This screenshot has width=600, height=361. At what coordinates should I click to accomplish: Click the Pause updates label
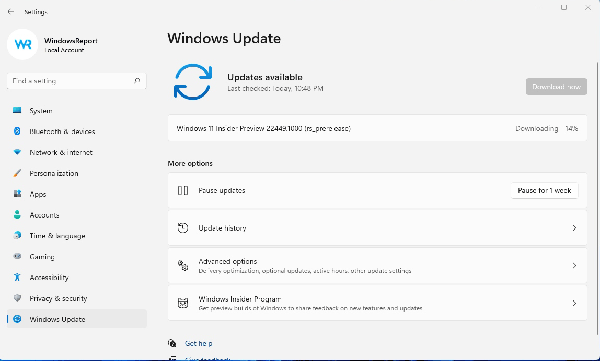[222, 190]
